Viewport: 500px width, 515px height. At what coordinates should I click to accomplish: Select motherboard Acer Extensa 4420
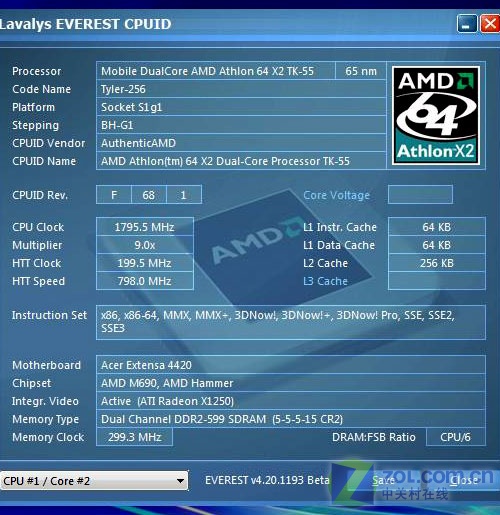(x=291, y=365)
